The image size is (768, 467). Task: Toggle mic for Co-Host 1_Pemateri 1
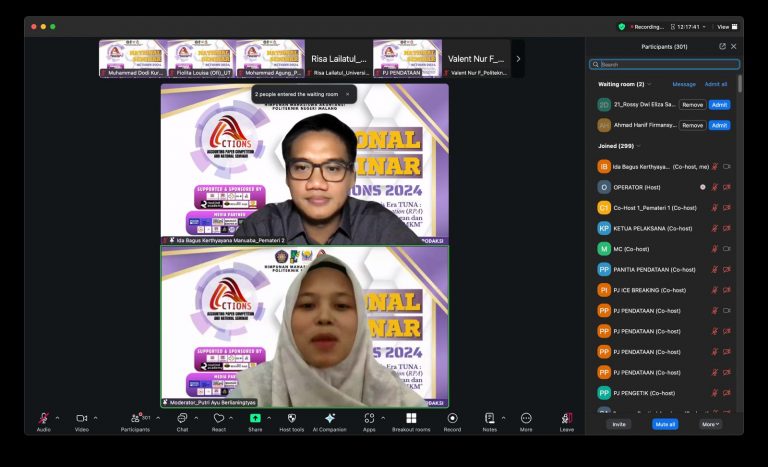715,208
